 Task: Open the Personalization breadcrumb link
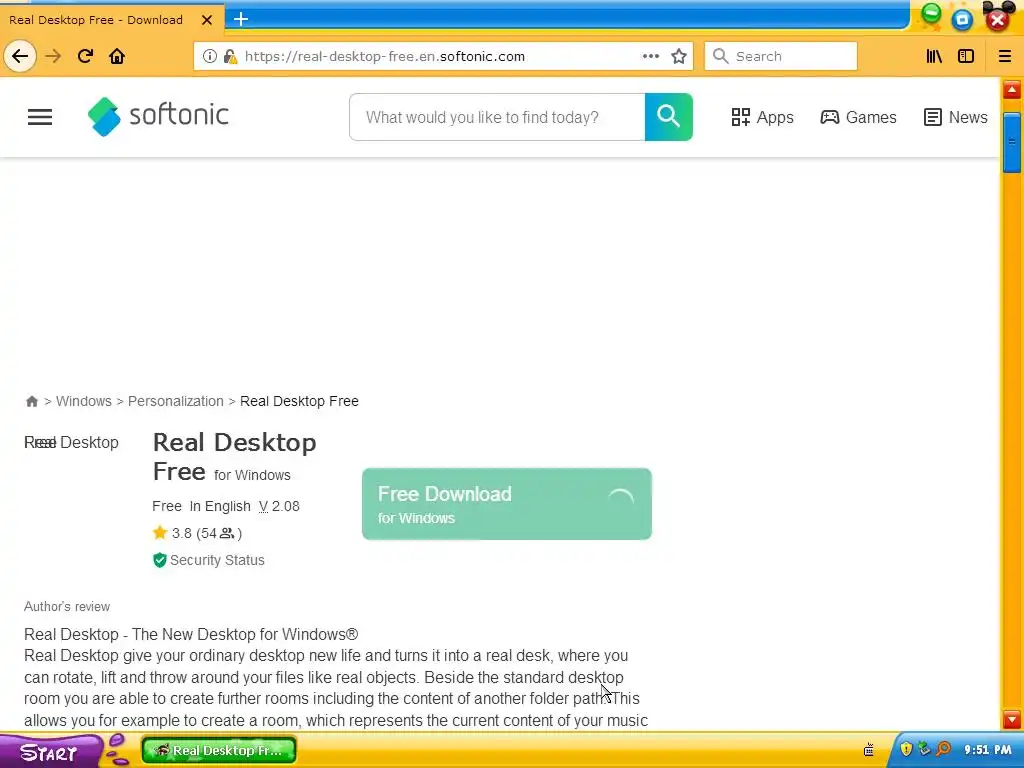[x=176, y=401]
